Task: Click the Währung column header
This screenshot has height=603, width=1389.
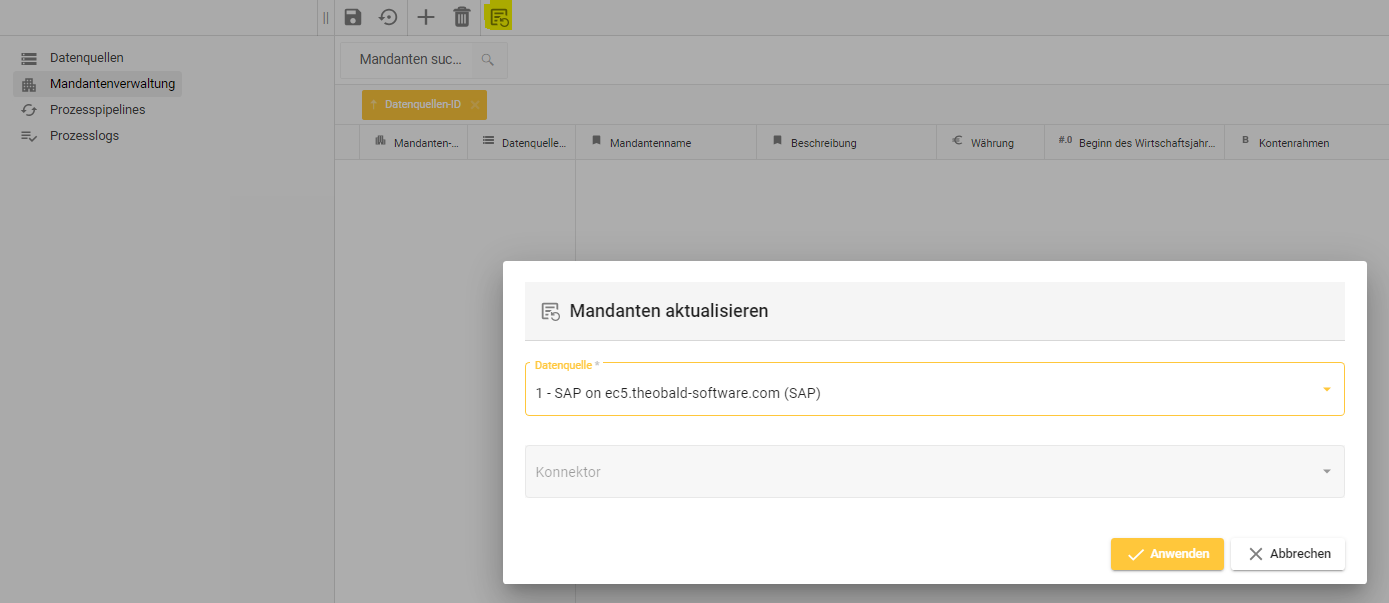Action: (990, 142)
